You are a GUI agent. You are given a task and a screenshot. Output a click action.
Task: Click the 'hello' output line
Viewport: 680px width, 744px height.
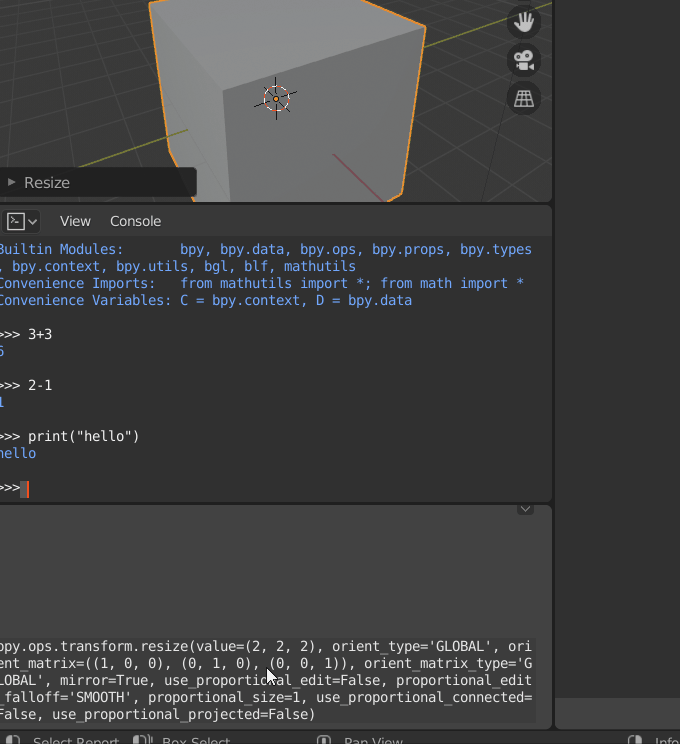[x=18, y=454]
